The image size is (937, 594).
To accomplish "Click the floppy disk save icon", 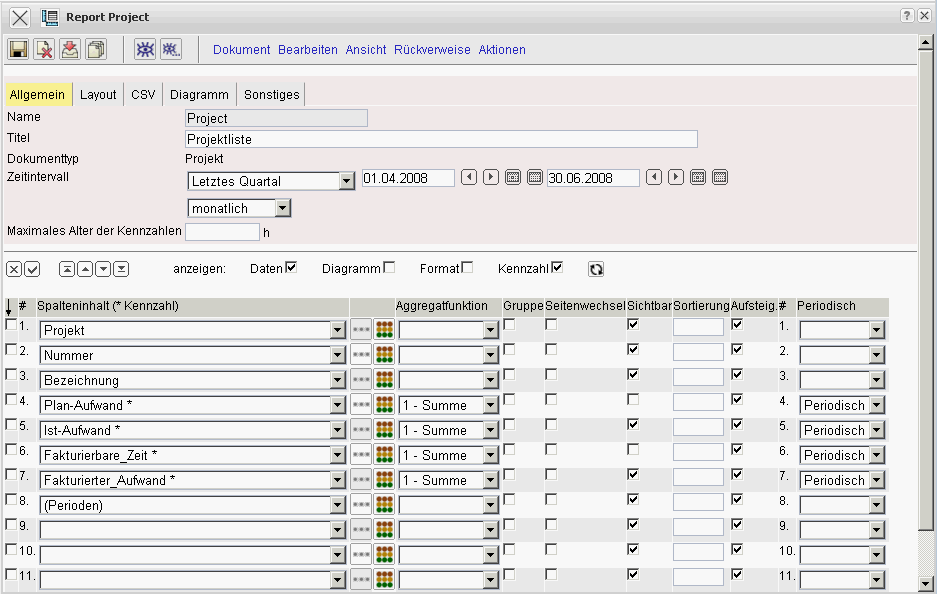I will coord(18,49).
